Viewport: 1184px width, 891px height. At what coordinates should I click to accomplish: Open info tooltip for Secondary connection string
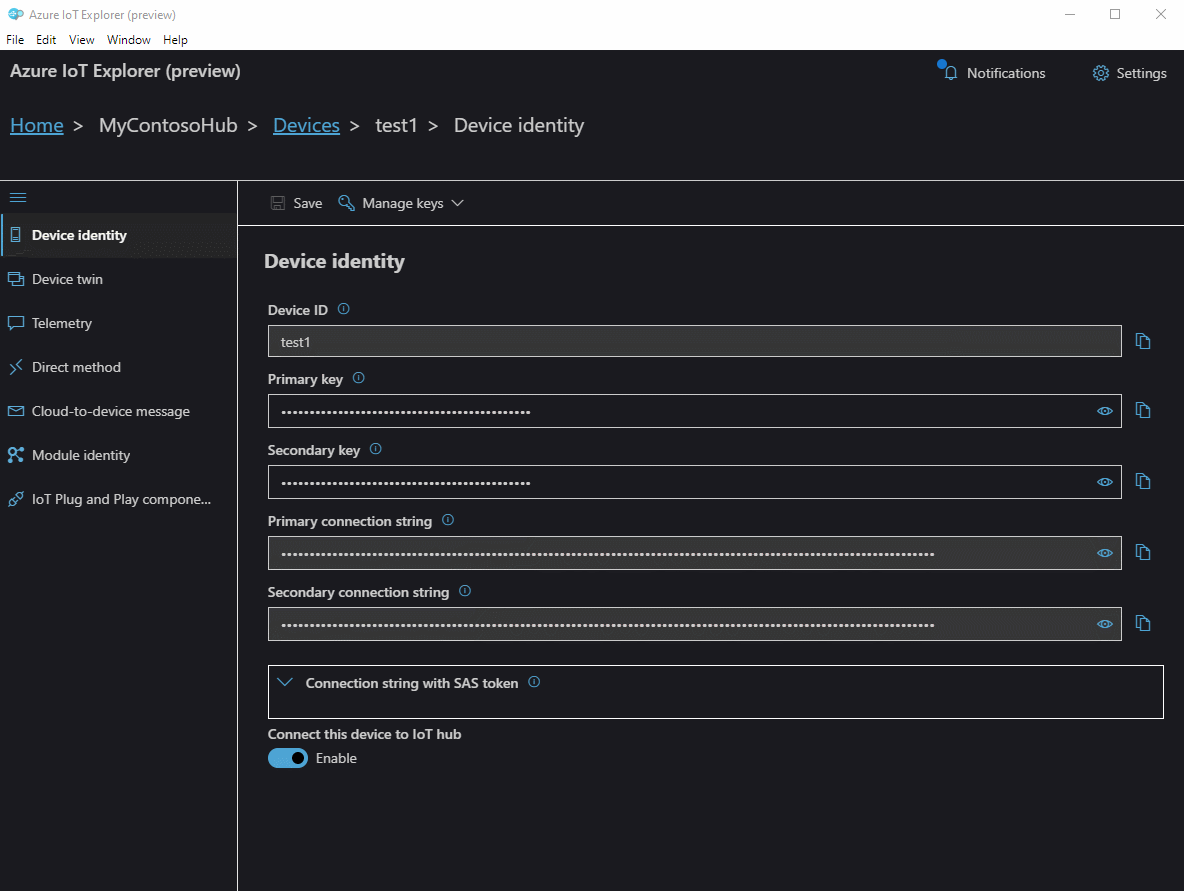(465, 591)
